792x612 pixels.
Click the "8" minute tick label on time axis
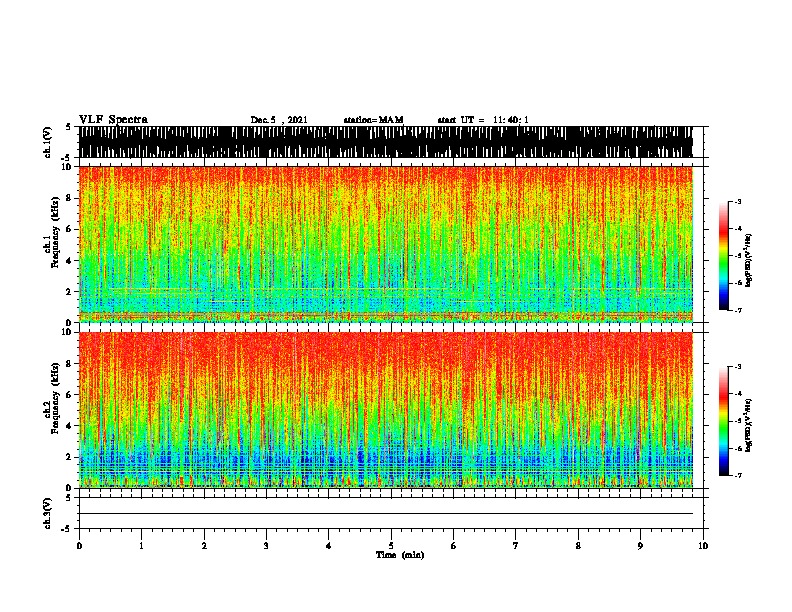(578, 546)
